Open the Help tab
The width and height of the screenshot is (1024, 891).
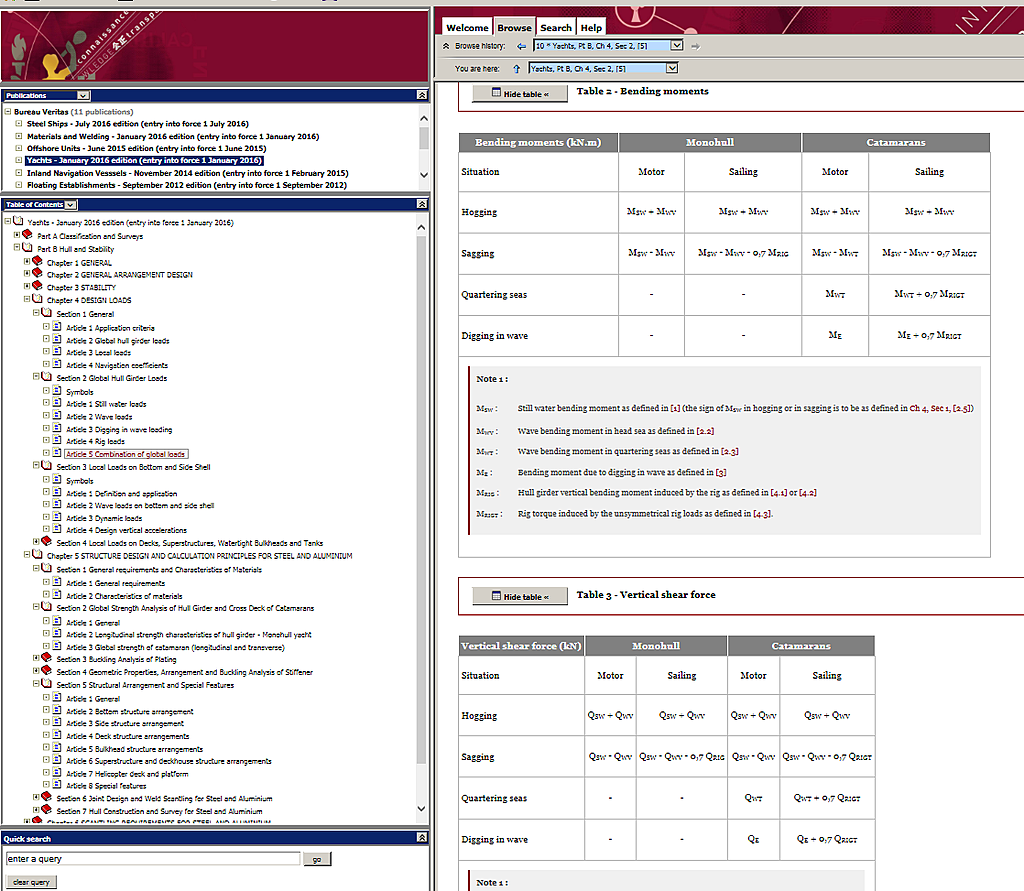pos(591,27)
